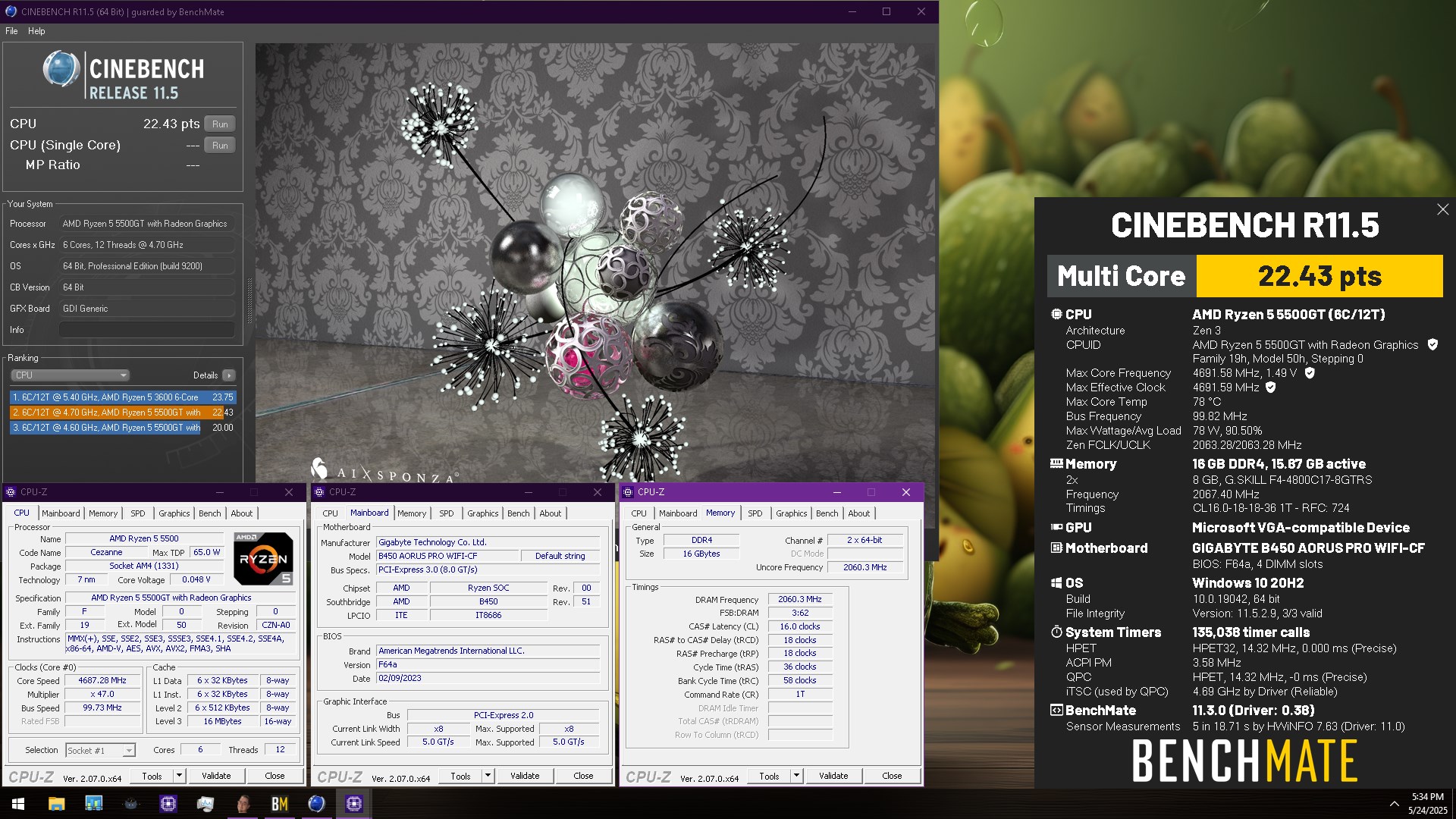Open the File menu in Cinebench
Image resolution: width=1456 pixels, height=819 pixels.
pos(11,31)
